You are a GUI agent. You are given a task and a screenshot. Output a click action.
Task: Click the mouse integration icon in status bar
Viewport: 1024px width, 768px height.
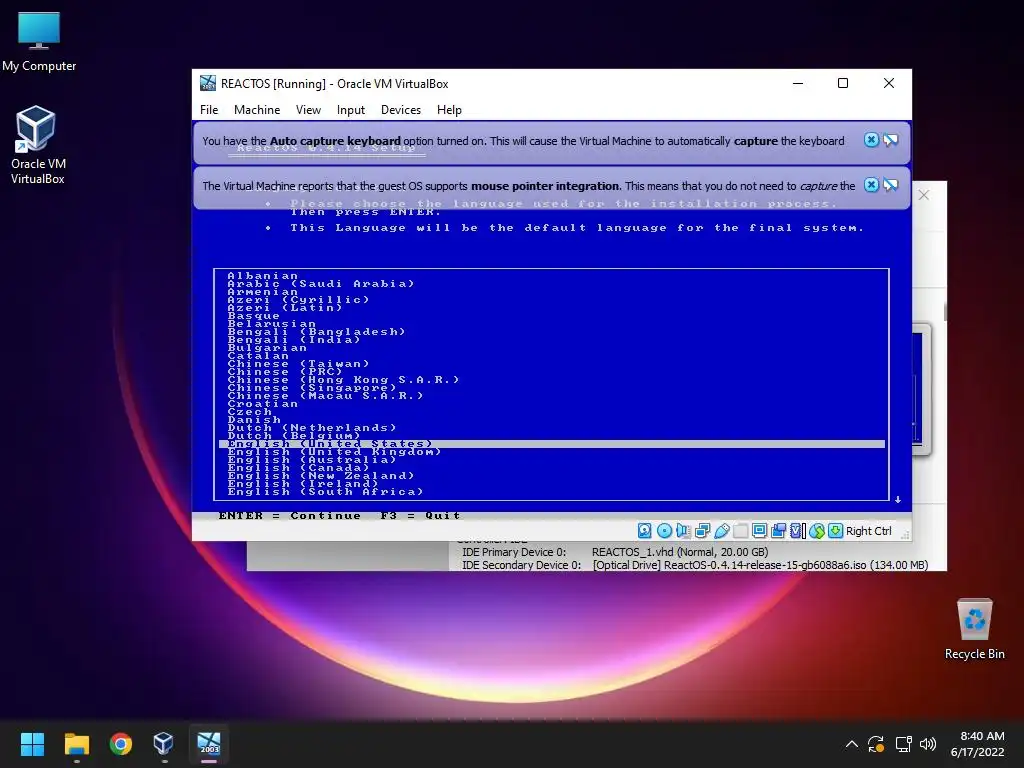coord(816,531)
